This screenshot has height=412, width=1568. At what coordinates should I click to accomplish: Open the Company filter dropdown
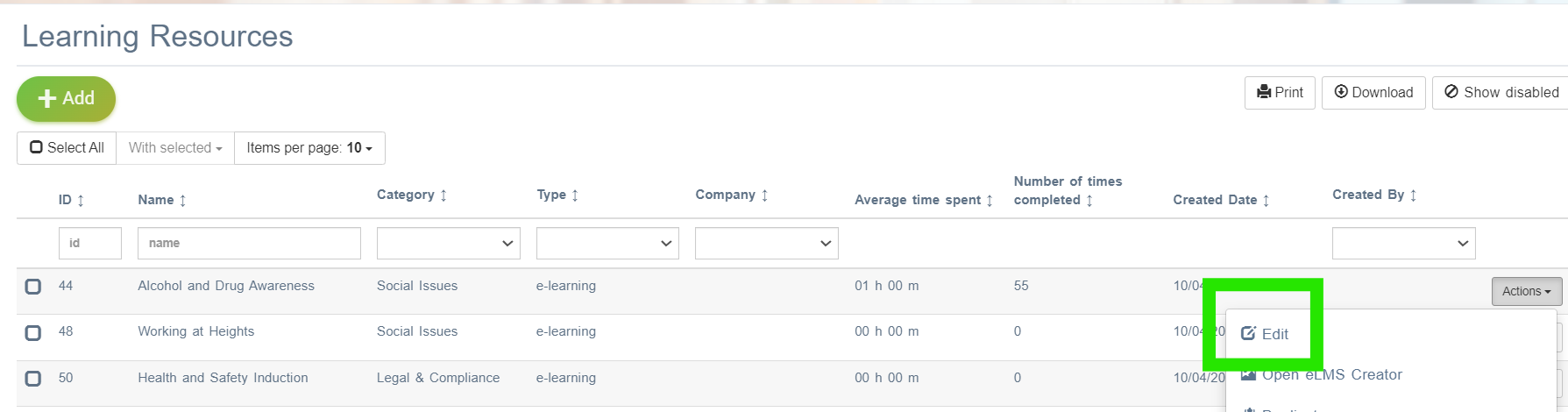tap(767, 244)
